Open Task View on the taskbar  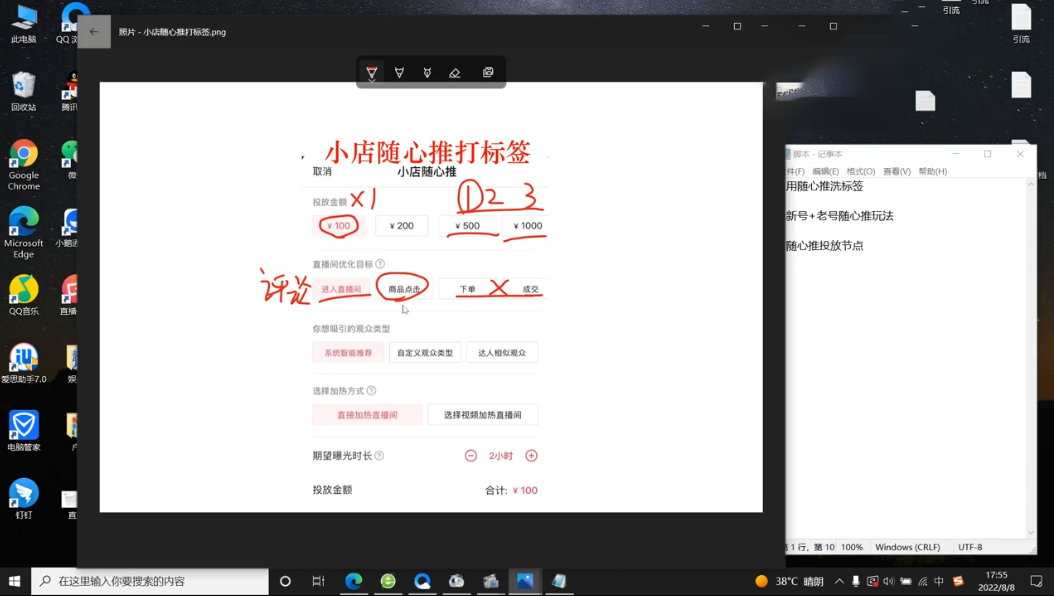[318, 581]
